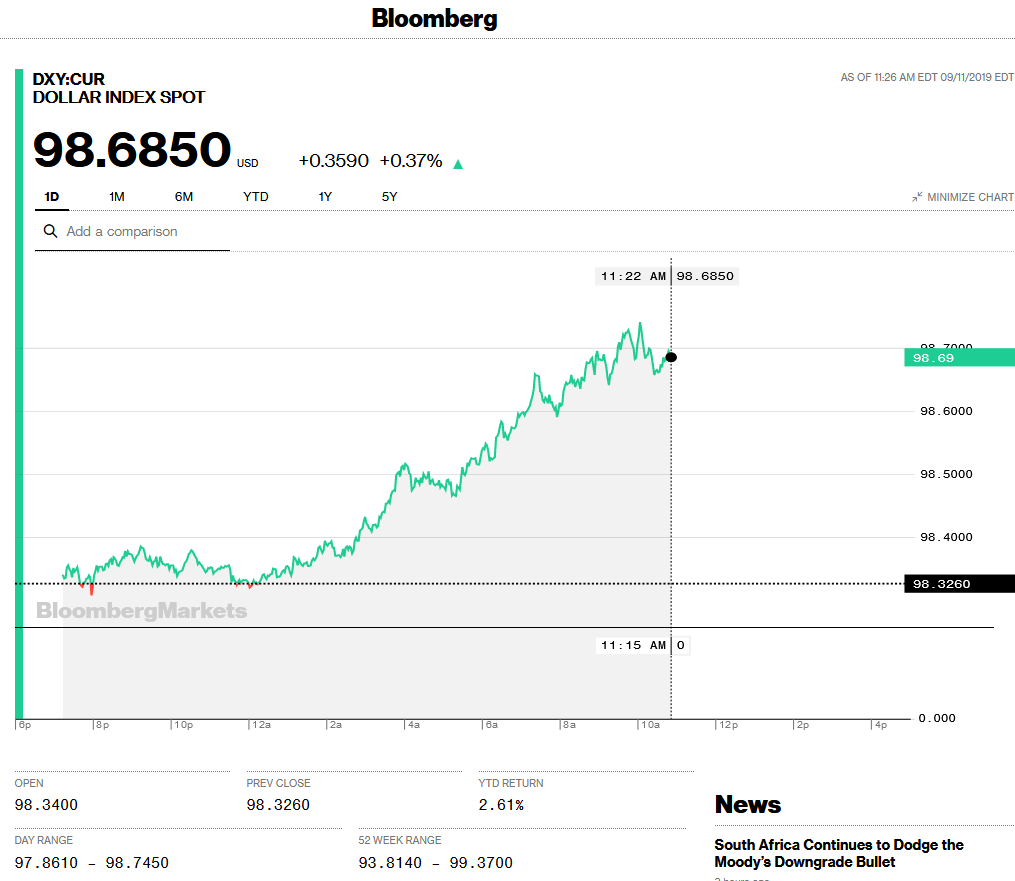Click the 11:22 AM 98.6850 tooltip

(667, 276)
